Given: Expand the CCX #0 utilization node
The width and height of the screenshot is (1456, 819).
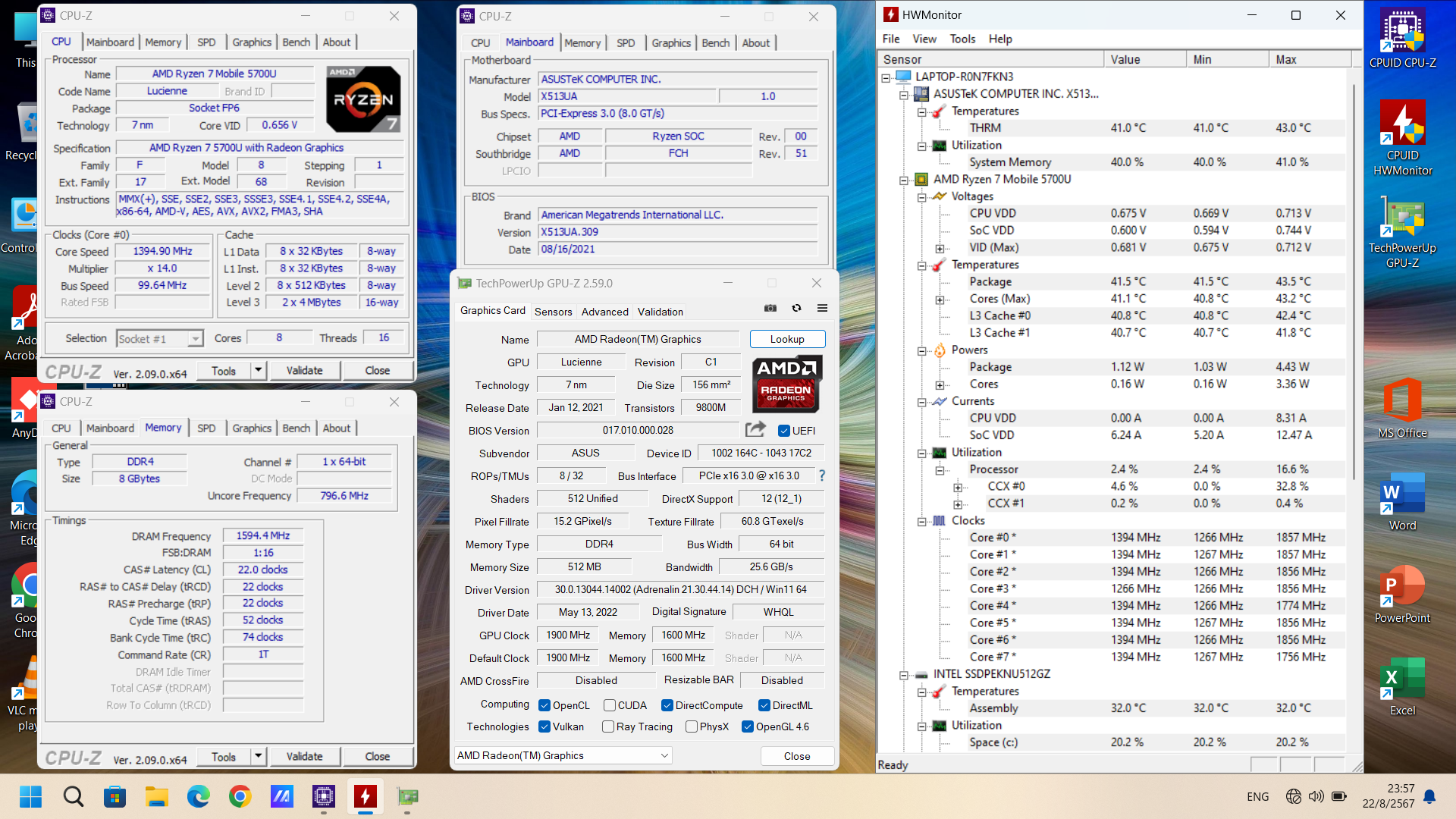Looking at the screenshot, I should [958, 487].
